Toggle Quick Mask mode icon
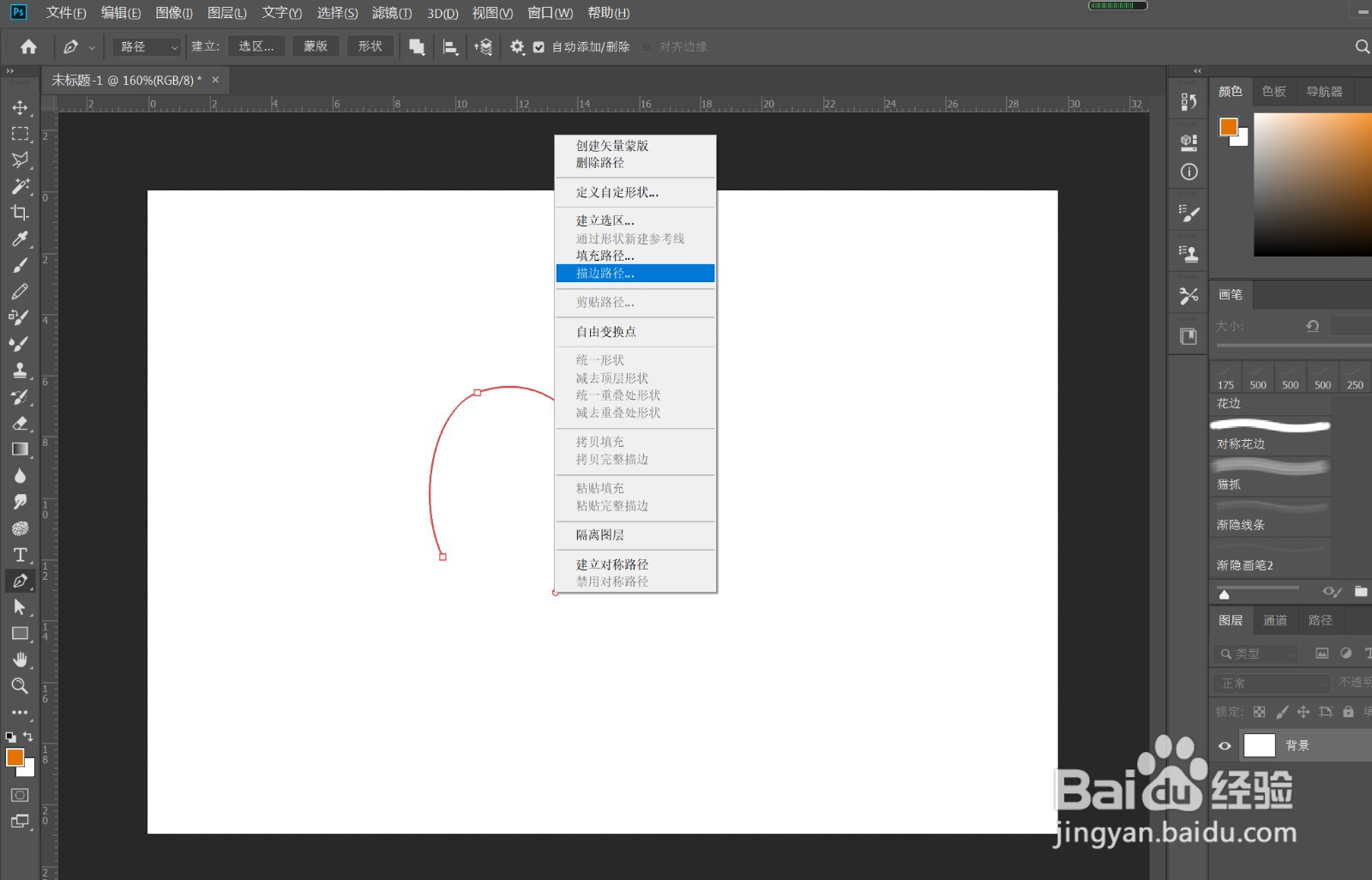 click(x=20, y=795)
